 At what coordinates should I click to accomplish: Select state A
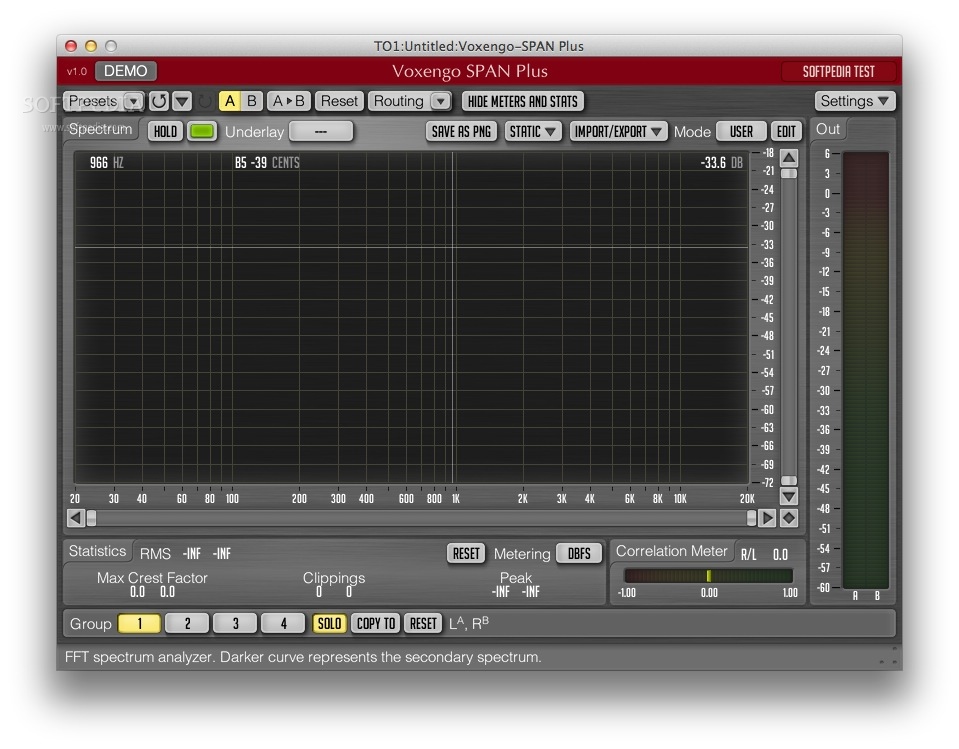point(230,101)
